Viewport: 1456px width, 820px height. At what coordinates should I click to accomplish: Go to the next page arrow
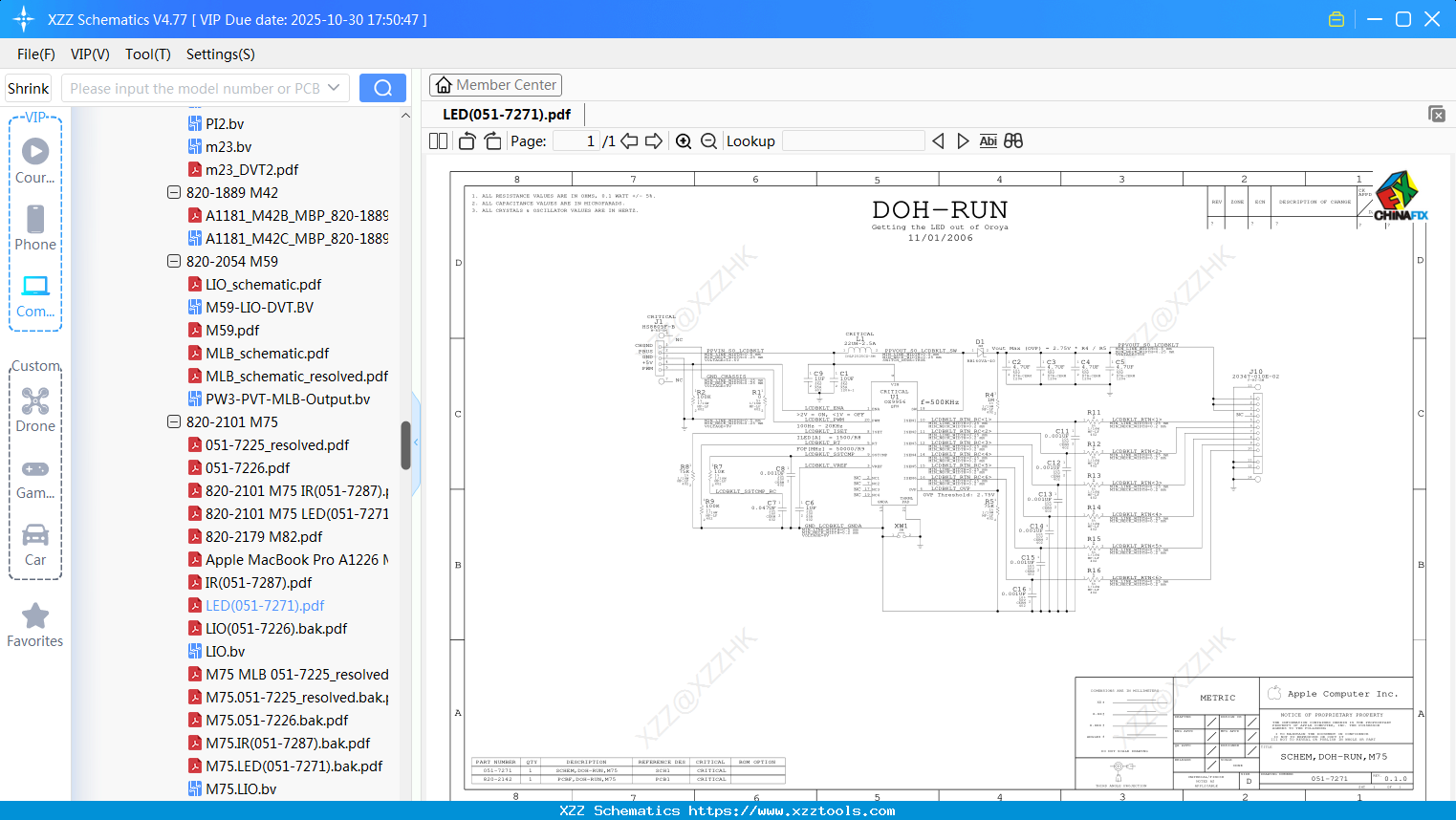654,140
